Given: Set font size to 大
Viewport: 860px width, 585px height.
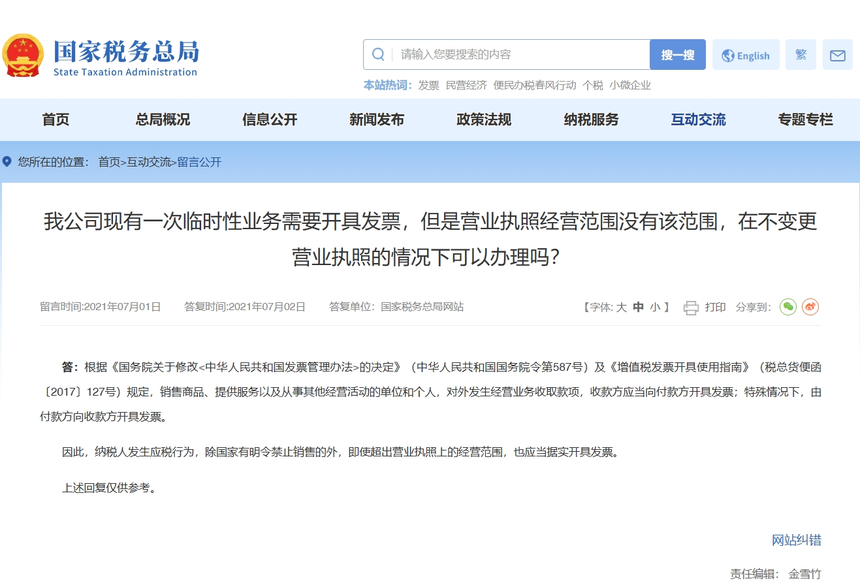Looking at the screenshot, I should pyautogui.click(x=621, y=307).
